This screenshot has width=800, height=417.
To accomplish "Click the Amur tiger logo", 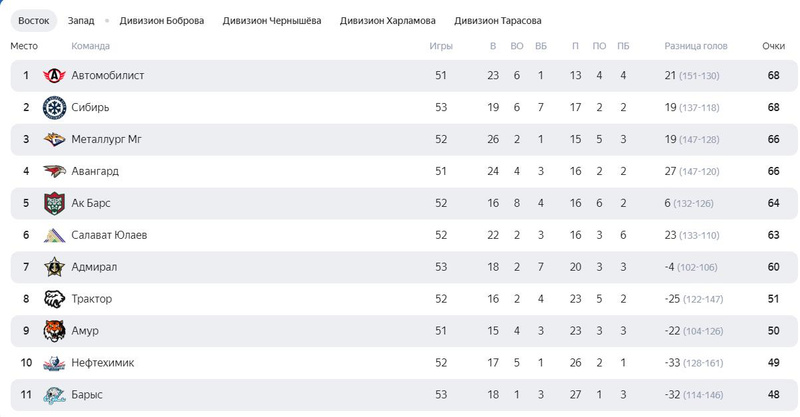I will point(54,331).
